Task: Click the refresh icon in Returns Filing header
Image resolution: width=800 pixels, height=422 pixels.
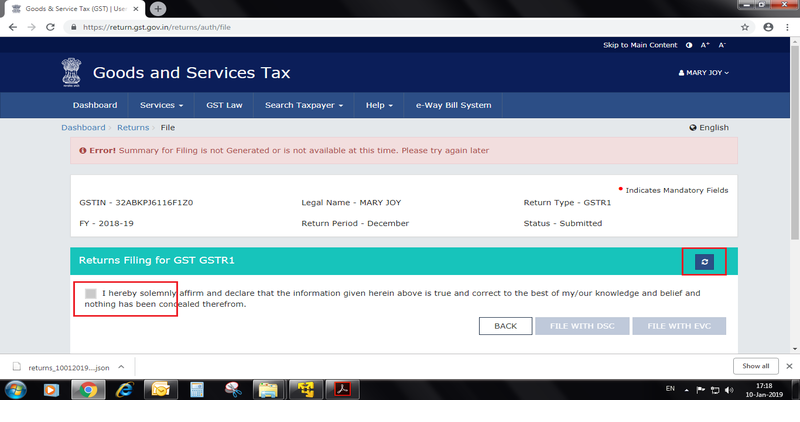Action: click(x=704, y=262)
